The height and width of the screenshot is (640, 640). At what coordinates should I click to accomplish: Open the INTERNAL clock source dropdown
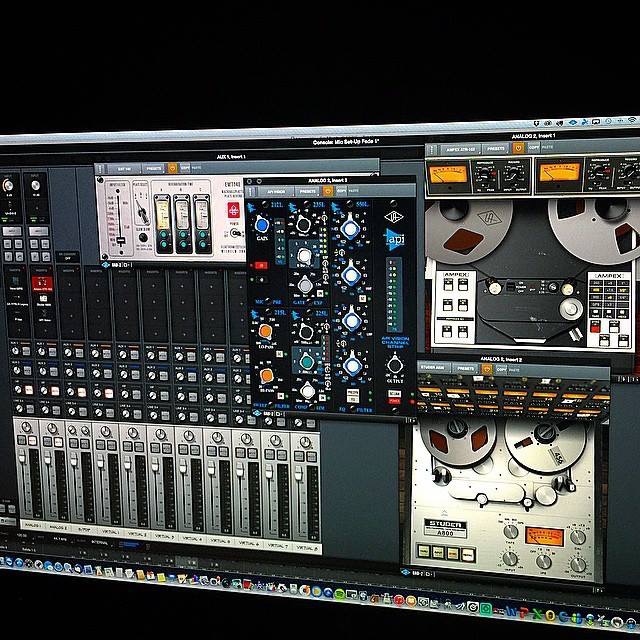coord(99,543)
